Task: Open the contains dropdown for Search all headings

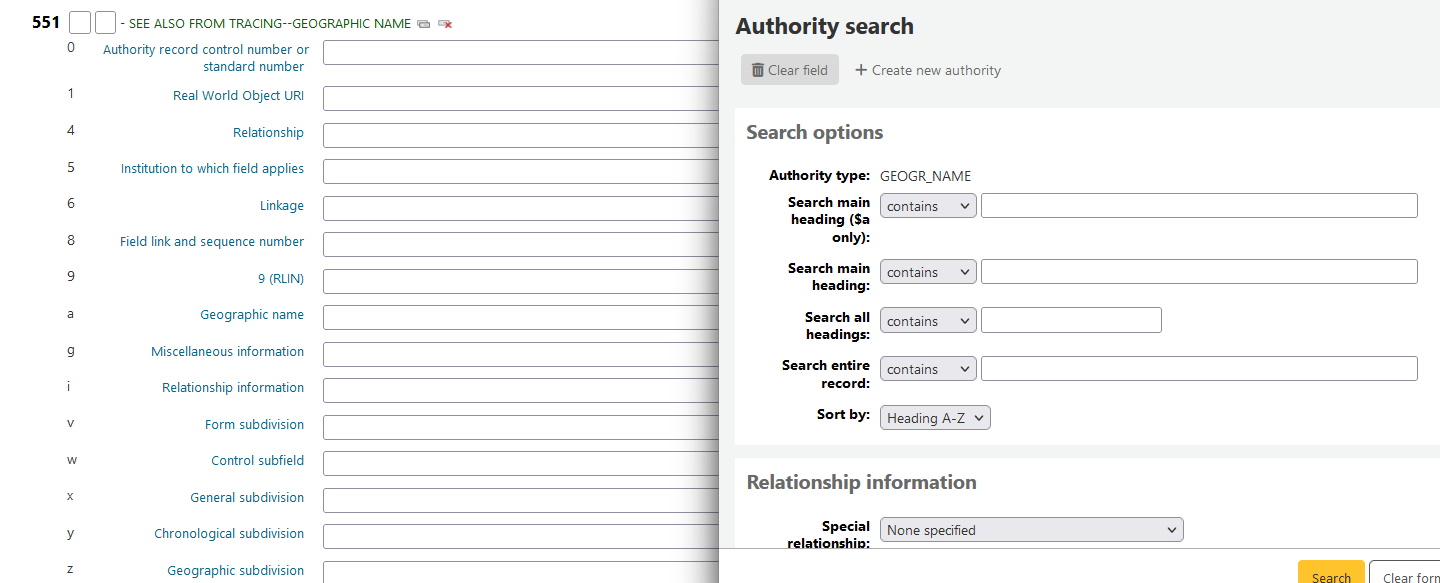Action: (927, 320)
